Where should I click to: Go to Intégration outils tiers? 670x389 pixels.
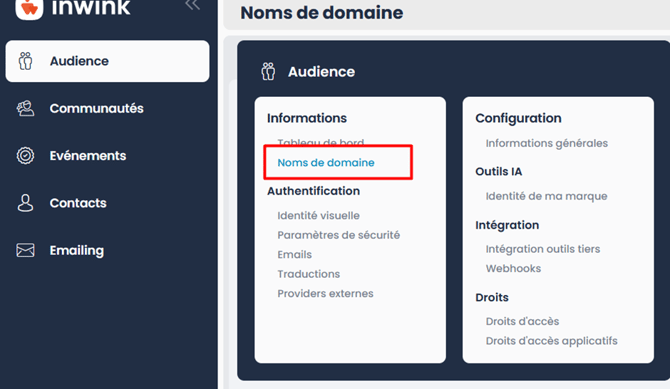tap(543, 249)
